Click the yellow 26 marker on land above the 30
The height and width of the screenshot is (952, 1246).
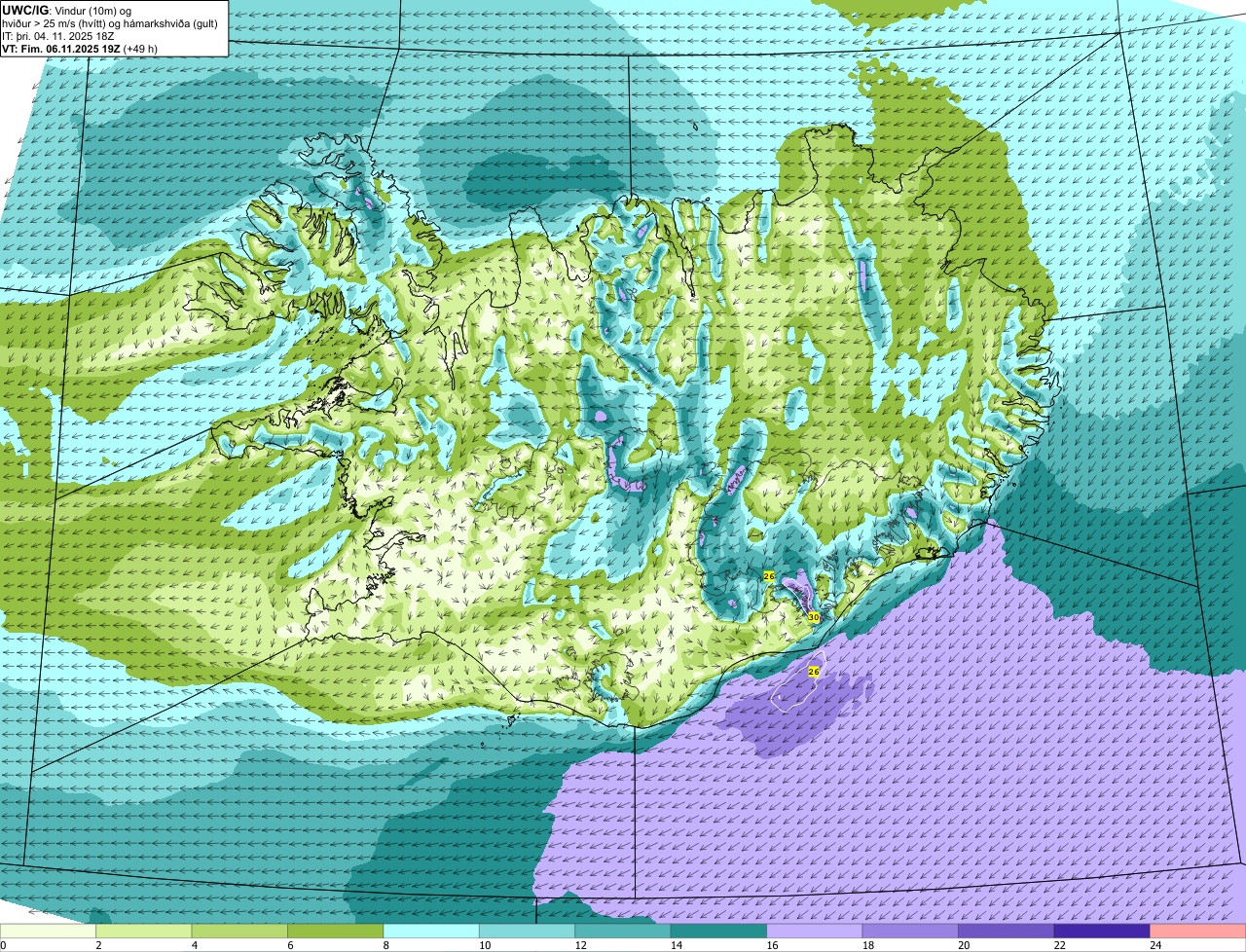point(768,576)
